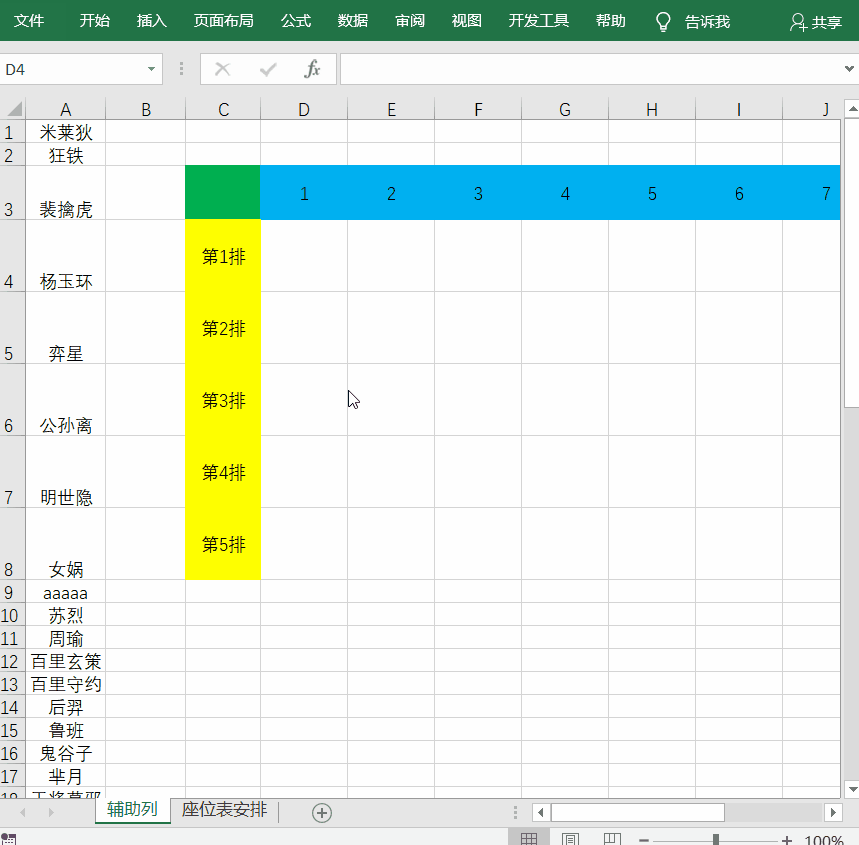The image size is (859, 845).
Task: Click horizontal scrollbar left arrow
Action: click(x=541, y=812)
